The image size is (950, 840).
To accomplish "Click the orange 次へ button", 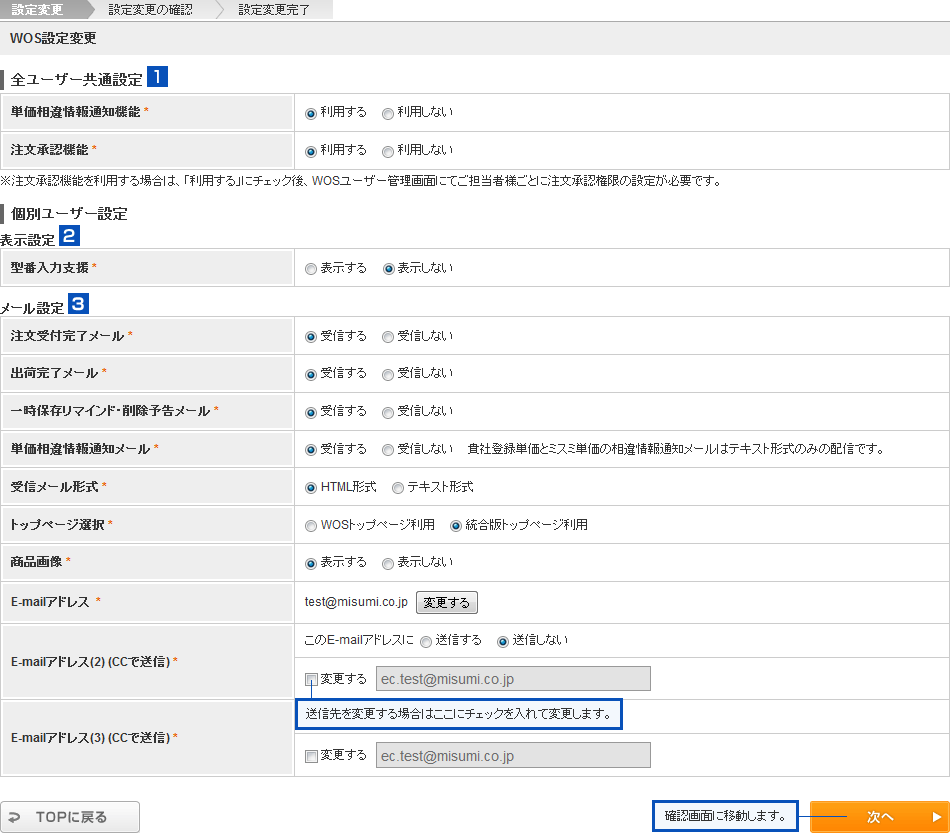I will click(878, 817).
